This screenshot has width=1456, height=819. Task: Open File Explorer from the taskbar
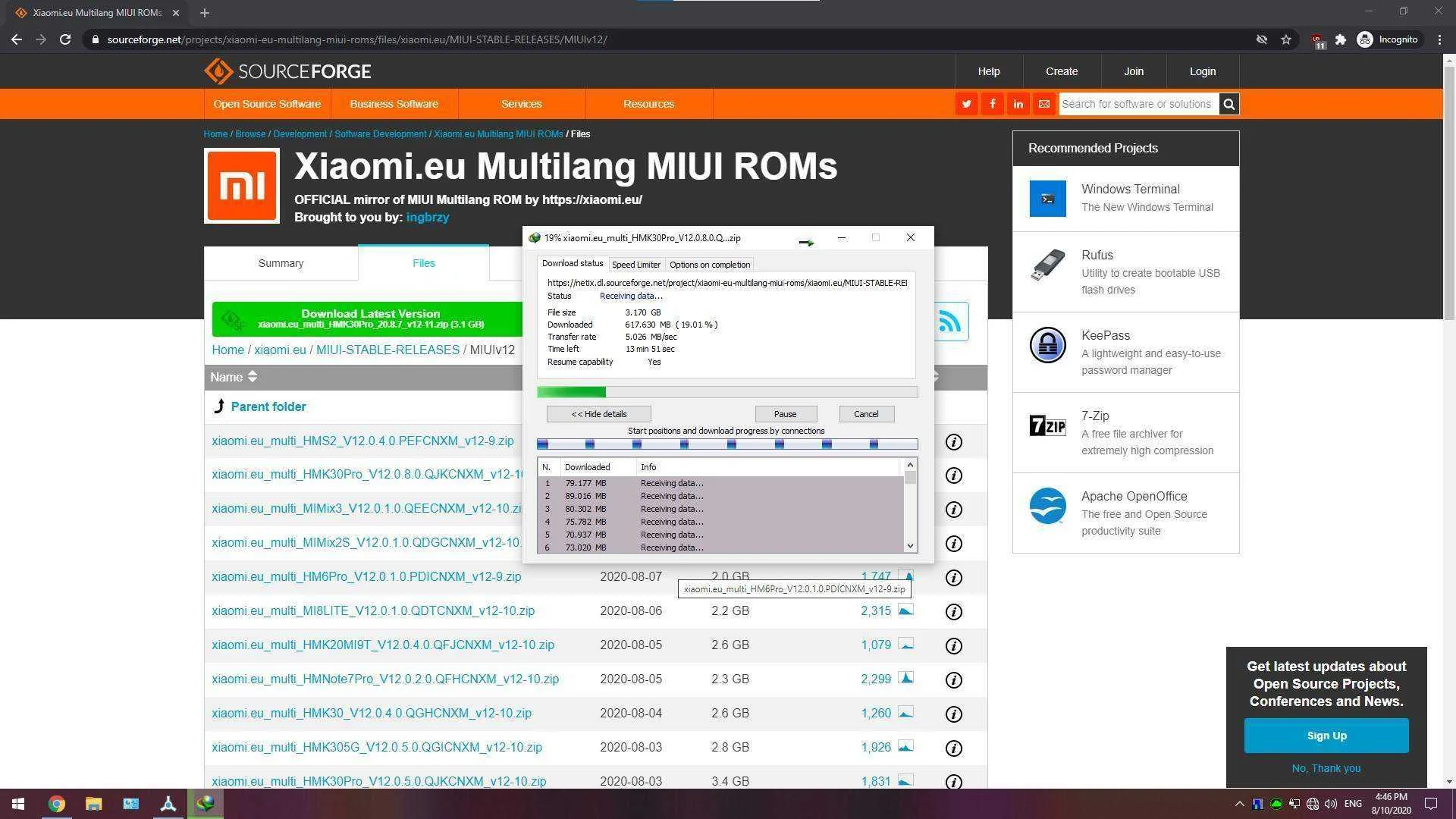(93, 804)
